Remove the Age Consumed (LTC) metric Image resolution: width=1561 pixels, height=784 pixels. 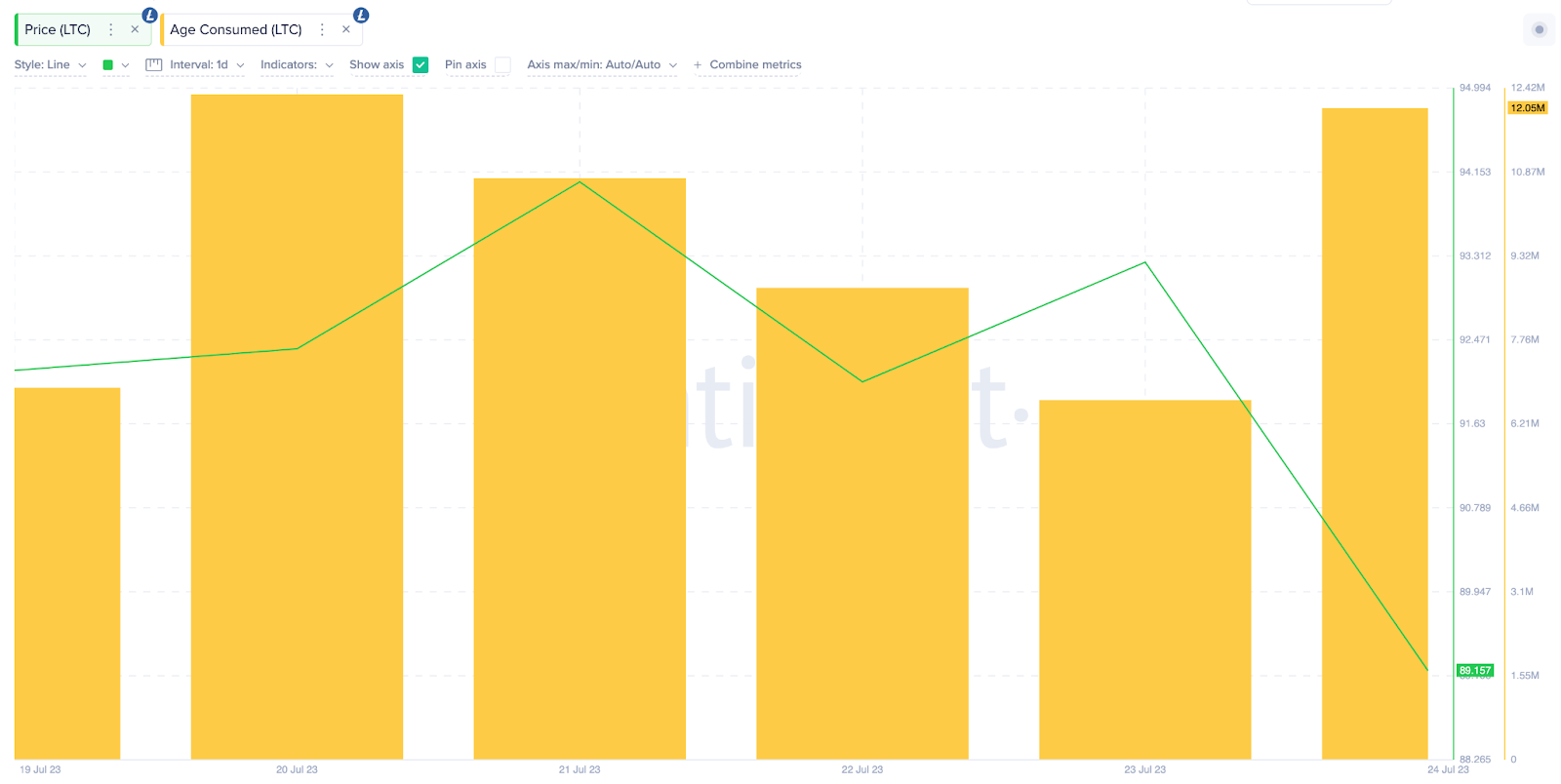(346, 30)
